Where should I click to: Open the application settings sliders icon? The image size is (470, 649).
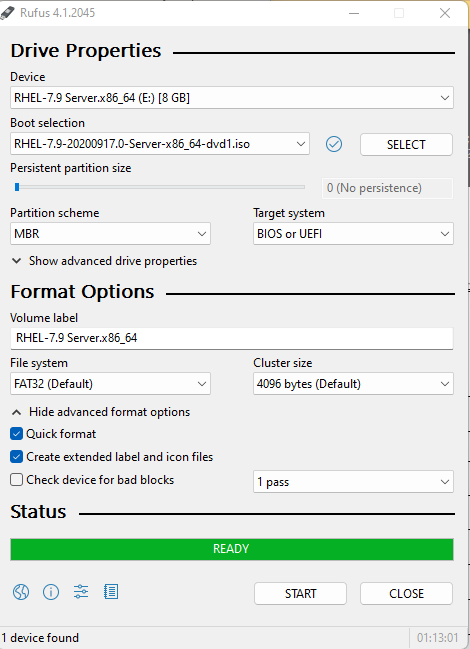pyautogui.click(x=81, y=592)
